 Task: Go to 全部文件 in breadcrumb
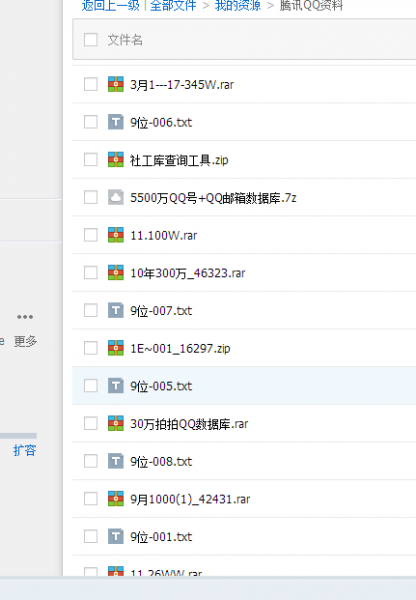tap(173, 5)
